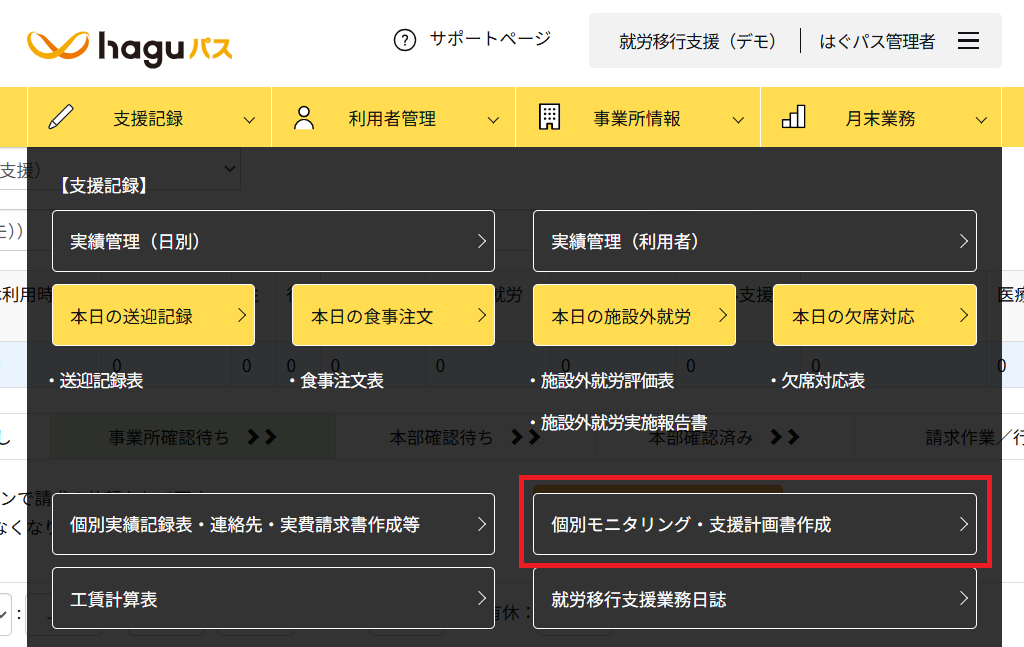Open the hamburger menu icon
The height and width of the screenshot is (647, 1024).
968,41
